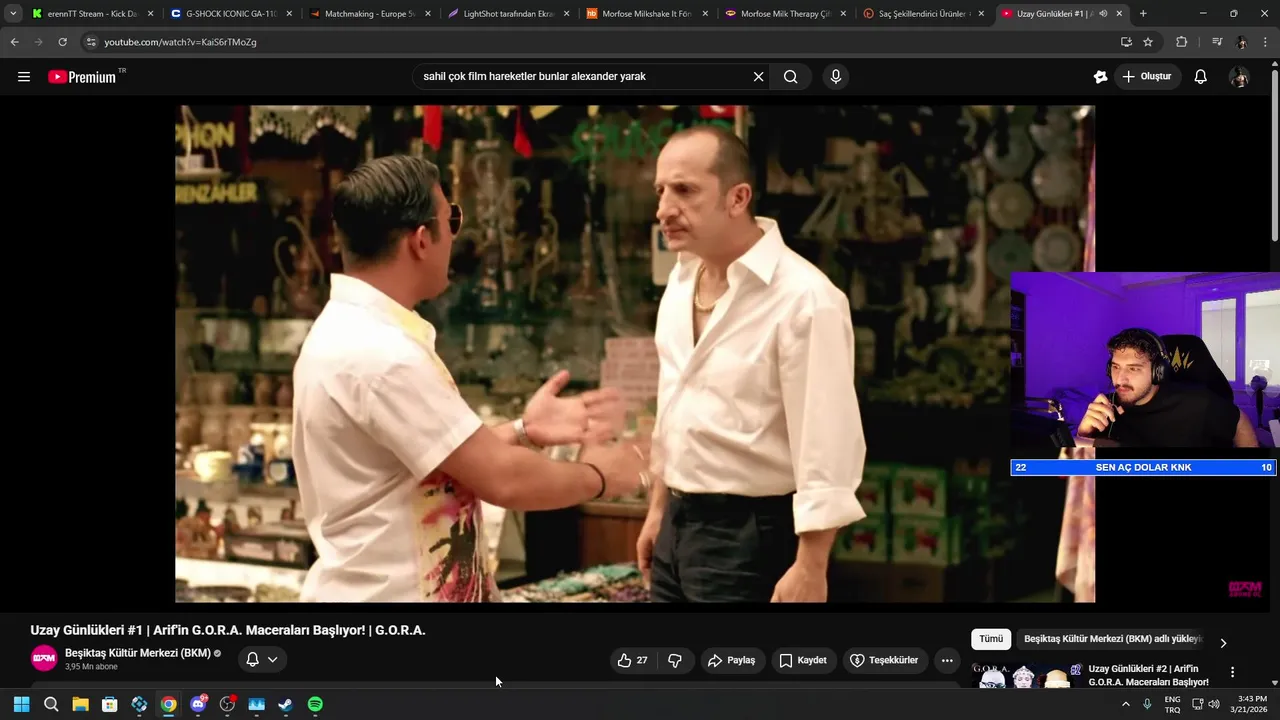Switch to the erennTT Stream Kick tab
The height and width of the screenshot is (720, 1280).
click(92, 14)
